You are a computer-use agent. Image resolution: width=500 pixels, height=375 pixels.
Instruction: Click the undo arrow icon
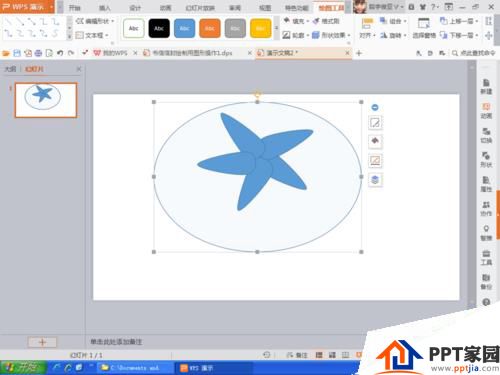click(60, 53)
